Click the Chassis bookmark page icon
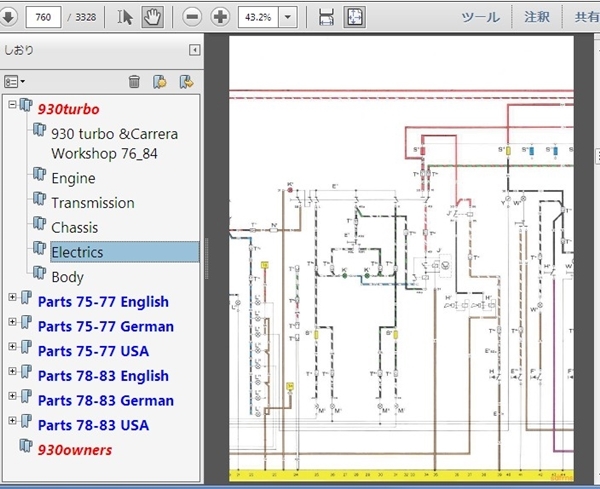 (x=39, y=223)
